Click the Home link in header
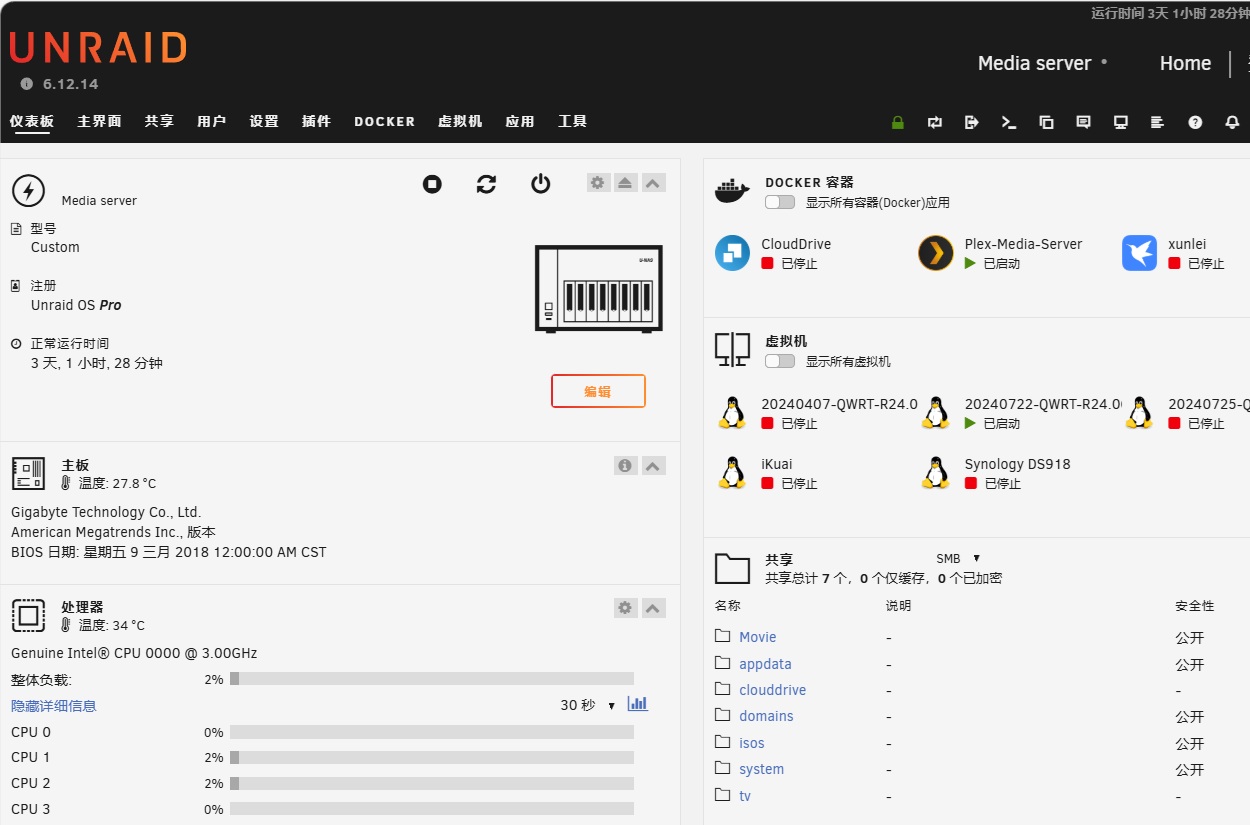The height and width of the screenshot is (825, 1250). click(1185, 63)
